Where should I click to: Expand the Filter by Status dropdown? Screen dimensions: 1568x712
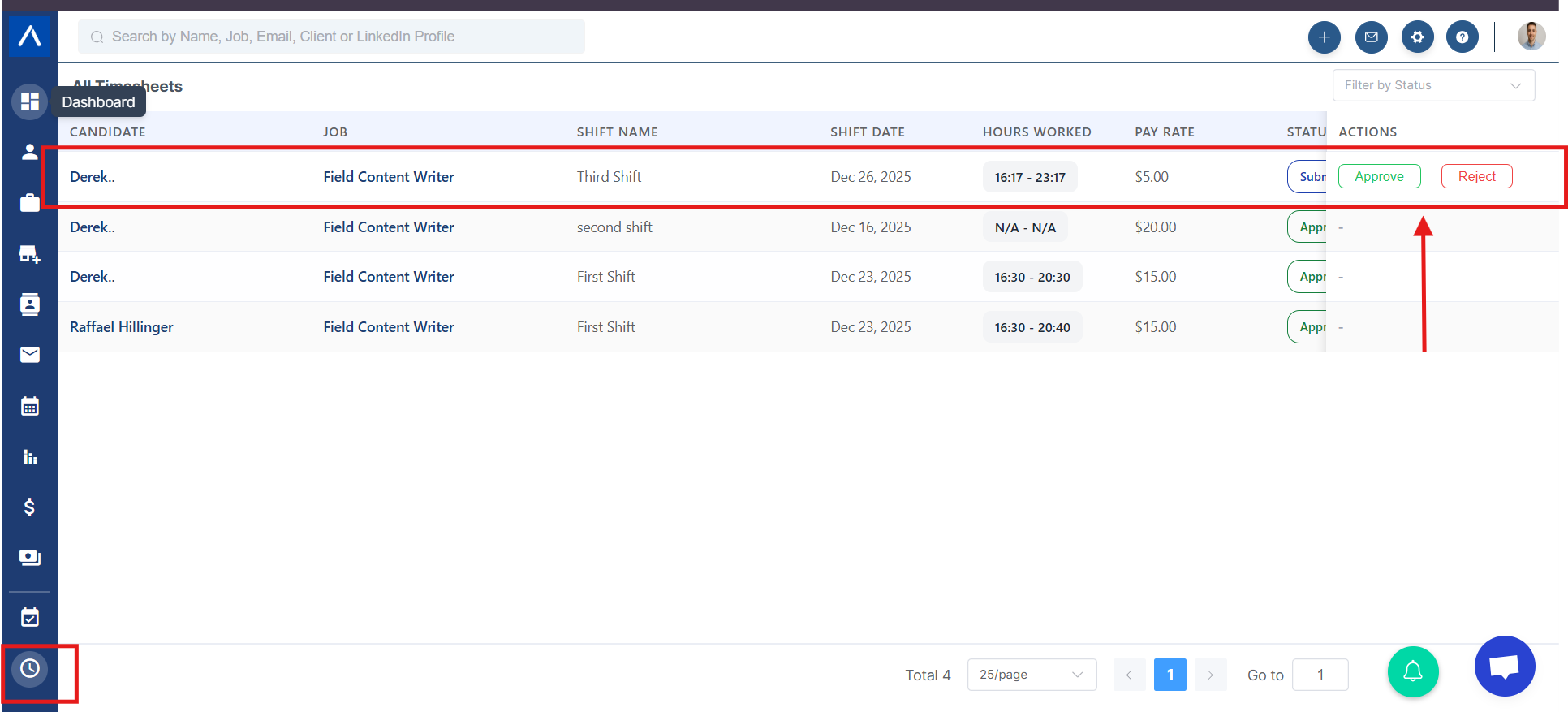click(1432, 85)
